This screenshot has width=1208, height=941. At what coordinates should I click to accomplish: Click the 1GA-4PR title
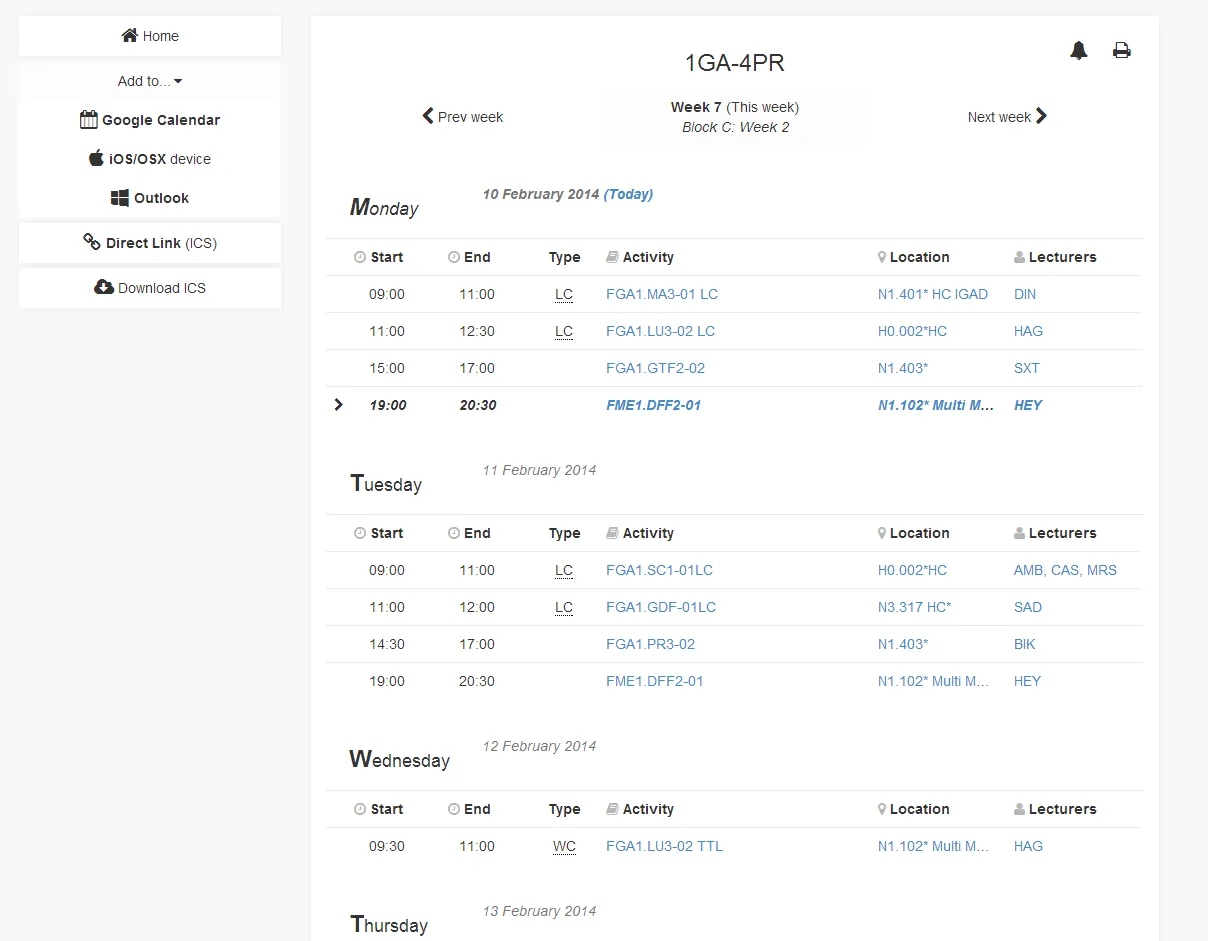(x=735, y=63)
